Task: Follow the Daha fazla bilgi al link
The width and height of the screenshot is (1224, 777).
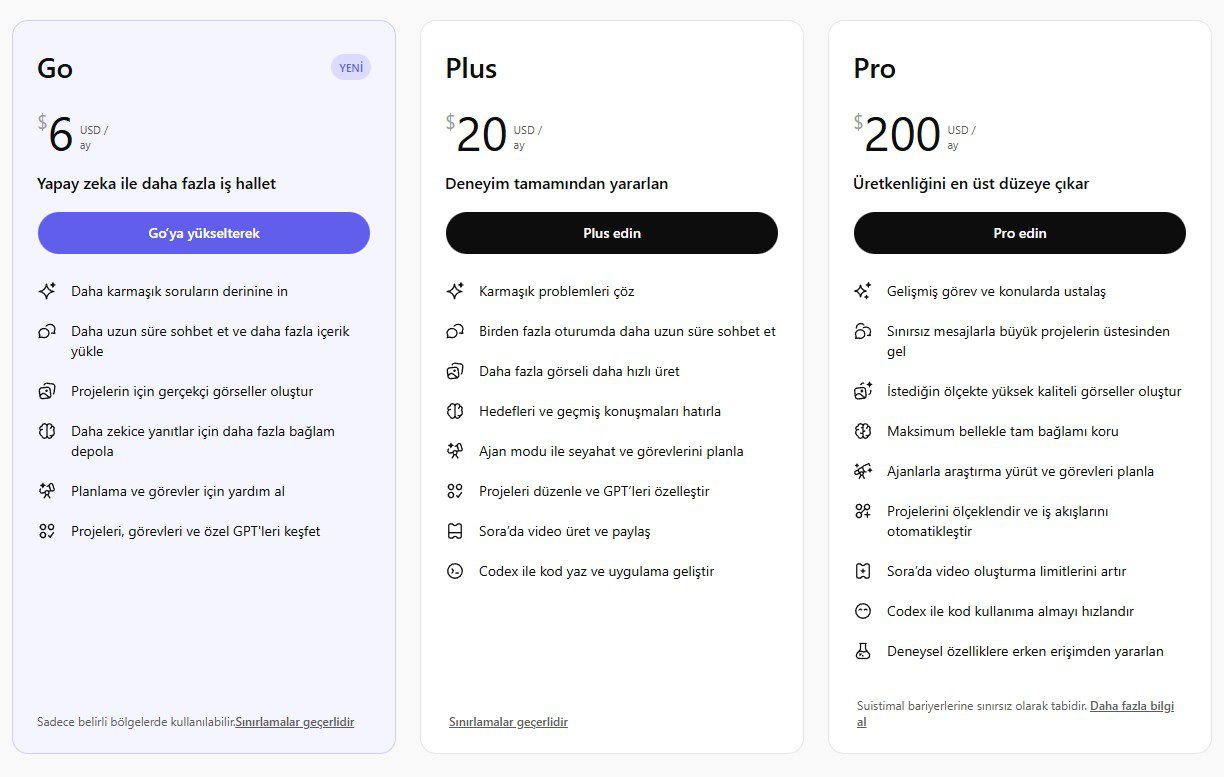Action: point(1131,706)
